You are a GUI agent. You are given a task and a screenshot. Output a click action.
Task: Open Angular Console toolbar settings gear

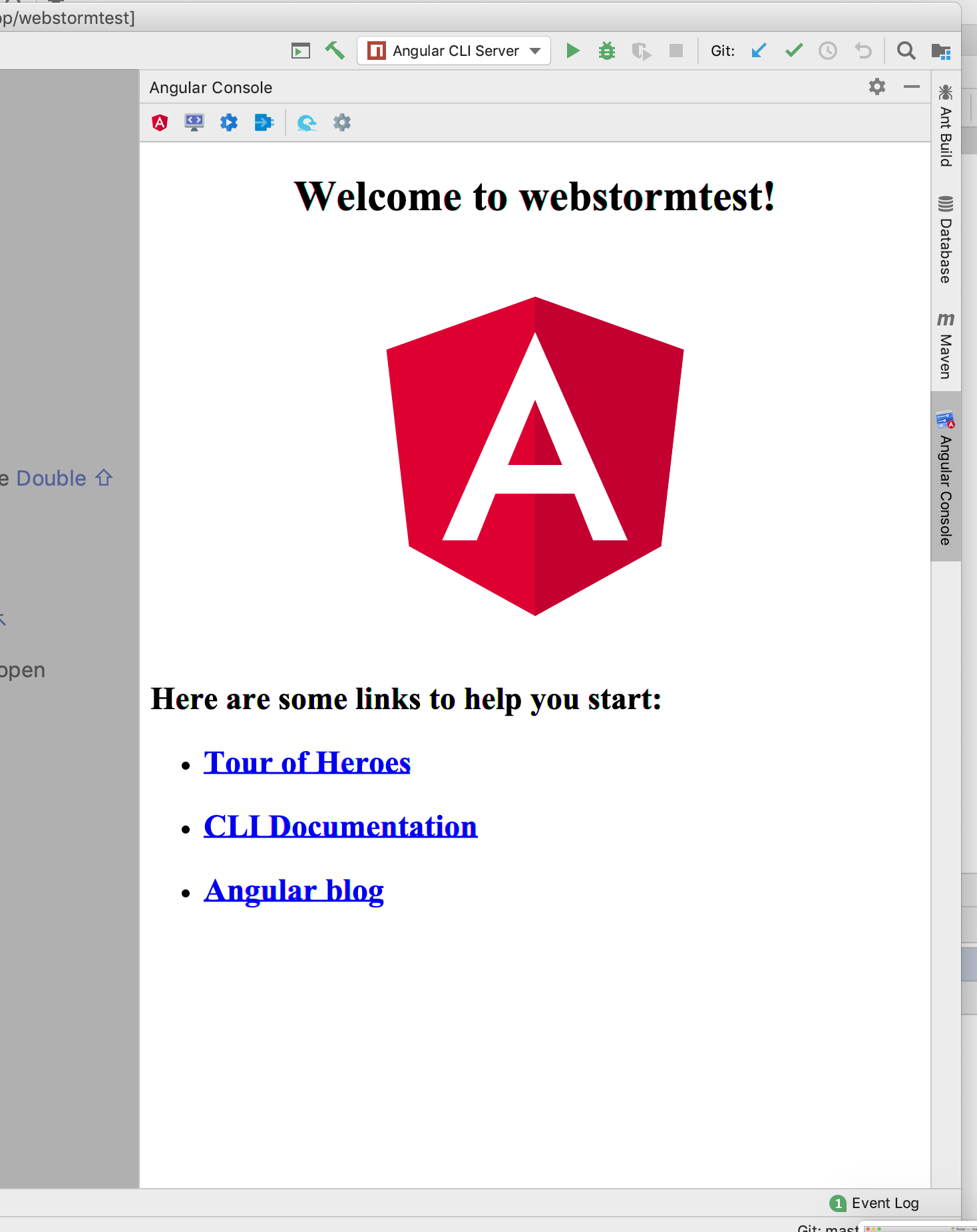pyautogui.click(x=342, y=122)
